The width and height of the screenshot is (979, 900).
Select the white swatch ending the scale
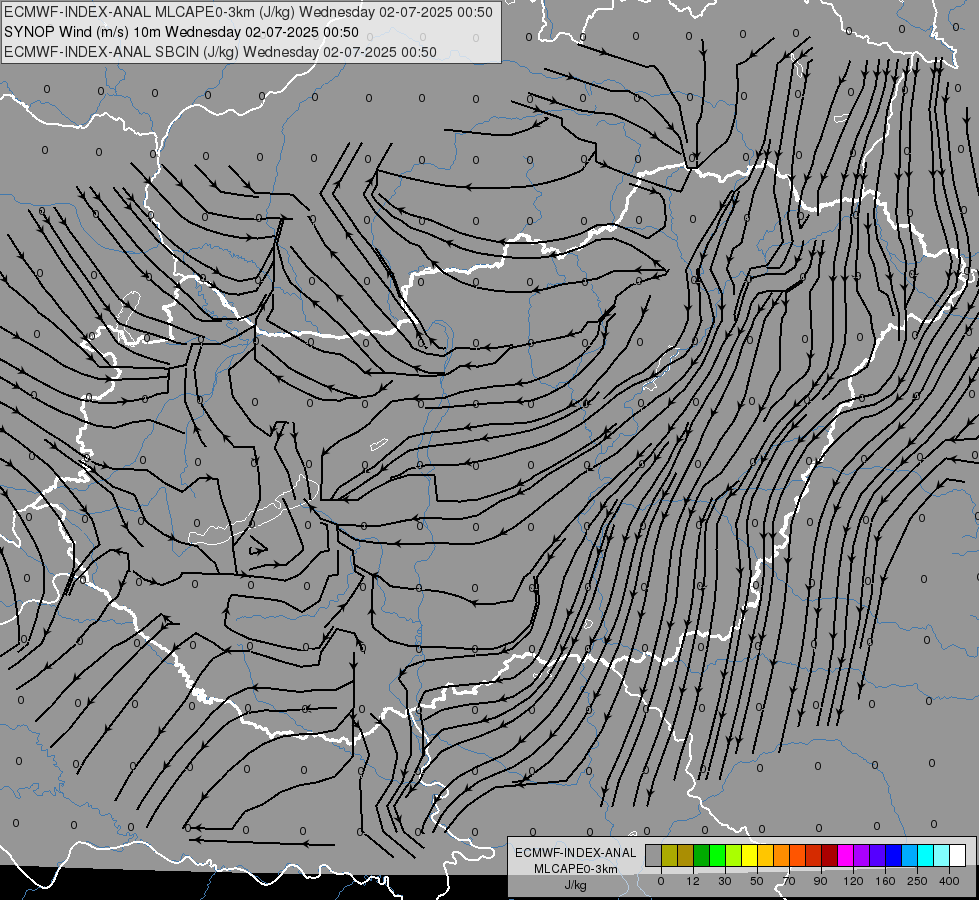click(x=958, y=855)
